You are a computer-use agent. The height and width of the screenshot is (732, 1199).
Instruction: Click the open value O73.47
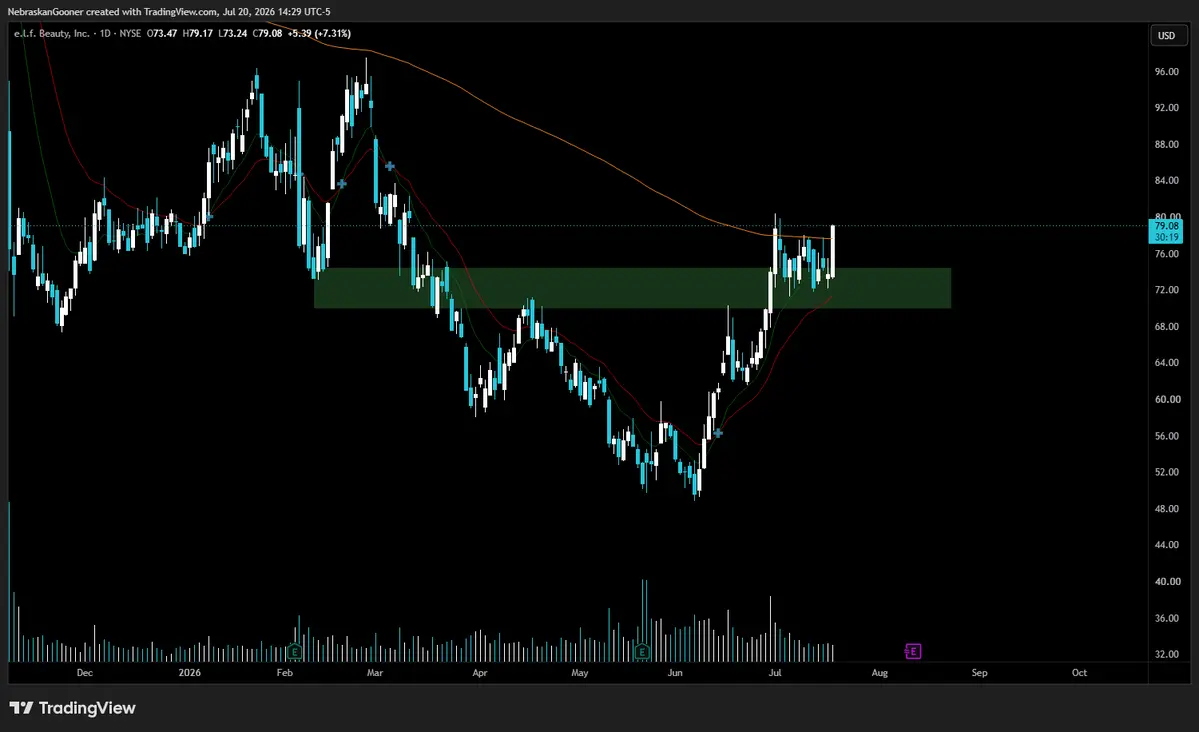point(162,34)
